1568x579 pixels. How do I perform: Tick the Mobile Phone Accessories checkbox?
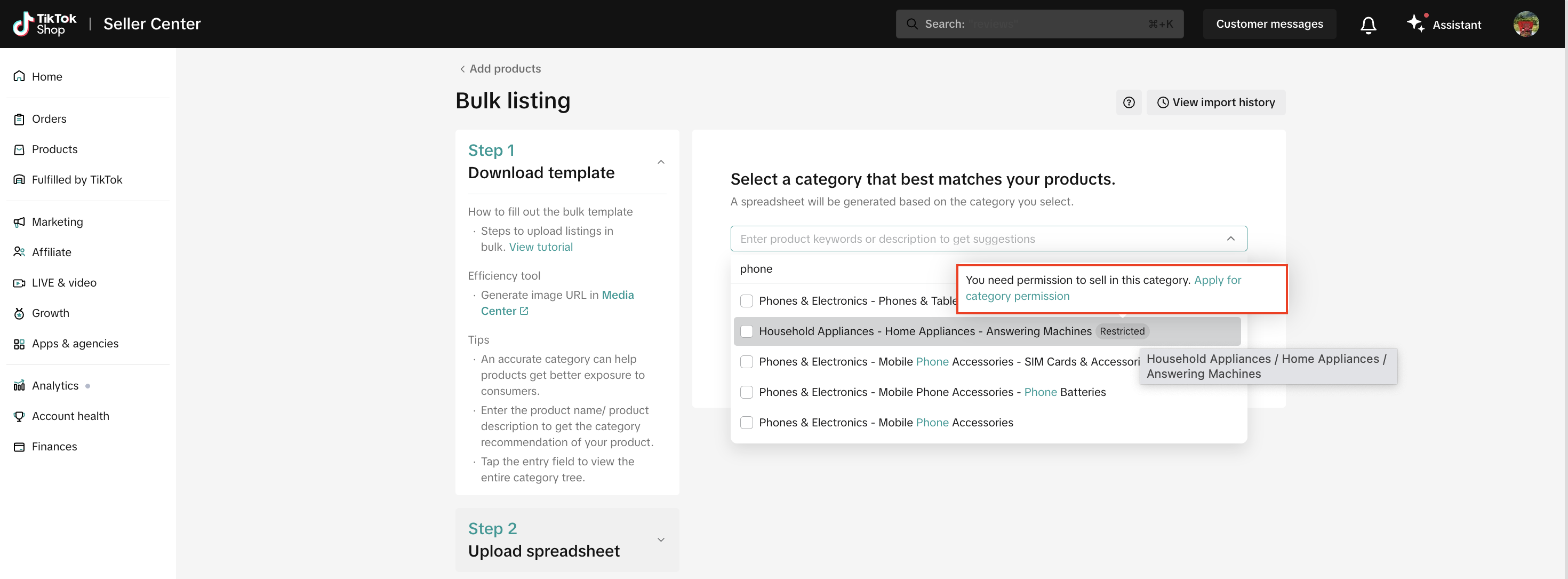pos(746,423)
